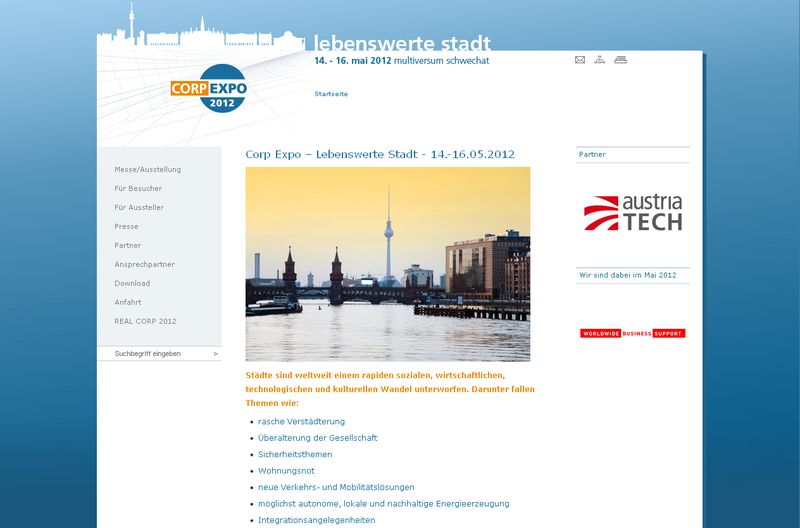Open the Anfahrt directions page
The height and width of the screenshot is (528, 800).
pos(127,303)
